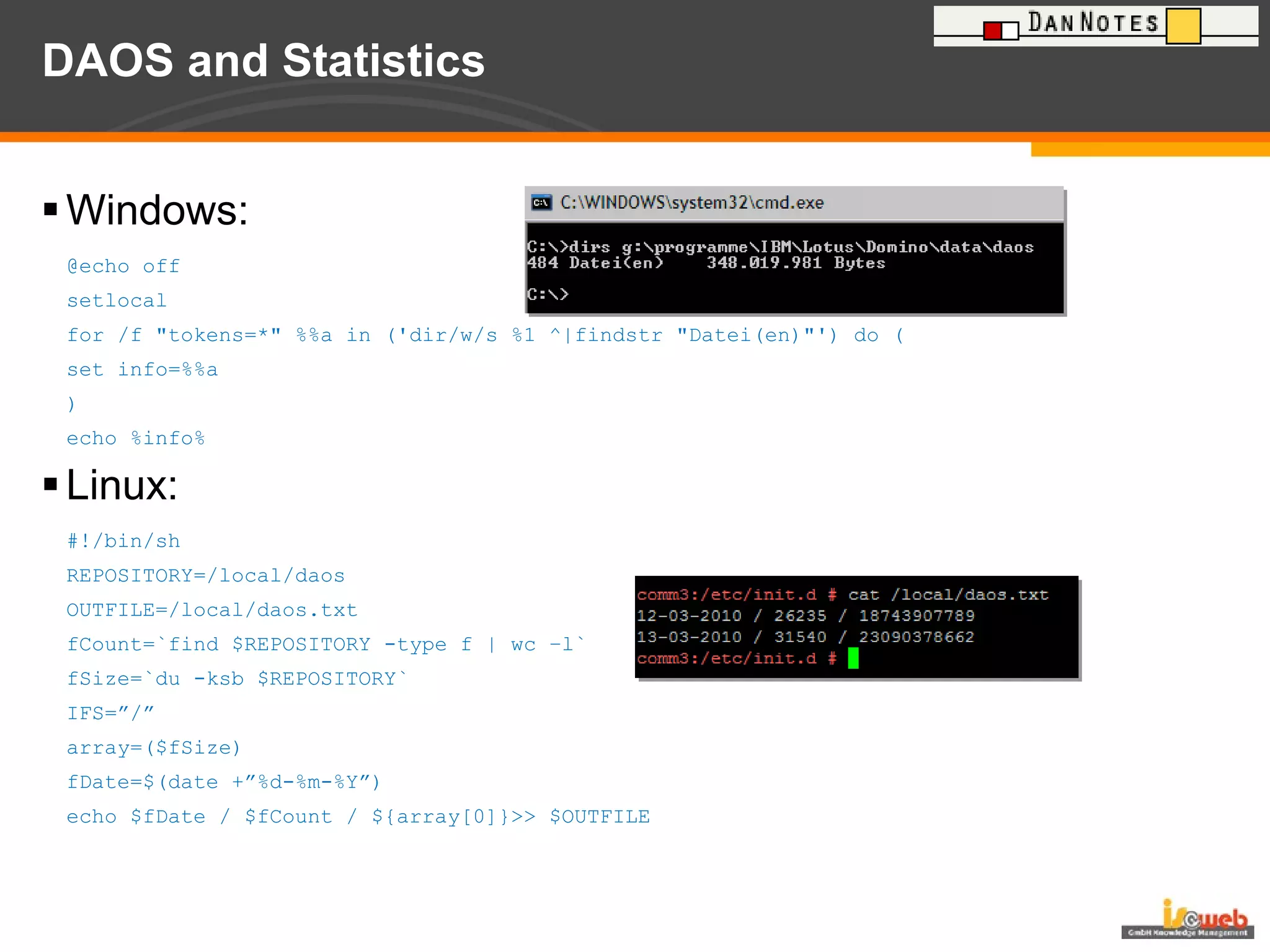
Task: Click the 'setlocal' line
Action: [x=117, y=301]
